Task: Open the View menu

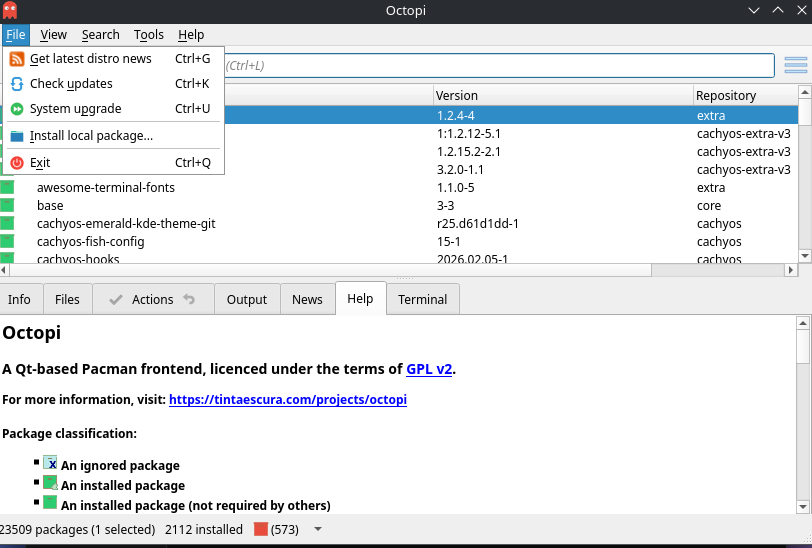Action: point(53,35)
